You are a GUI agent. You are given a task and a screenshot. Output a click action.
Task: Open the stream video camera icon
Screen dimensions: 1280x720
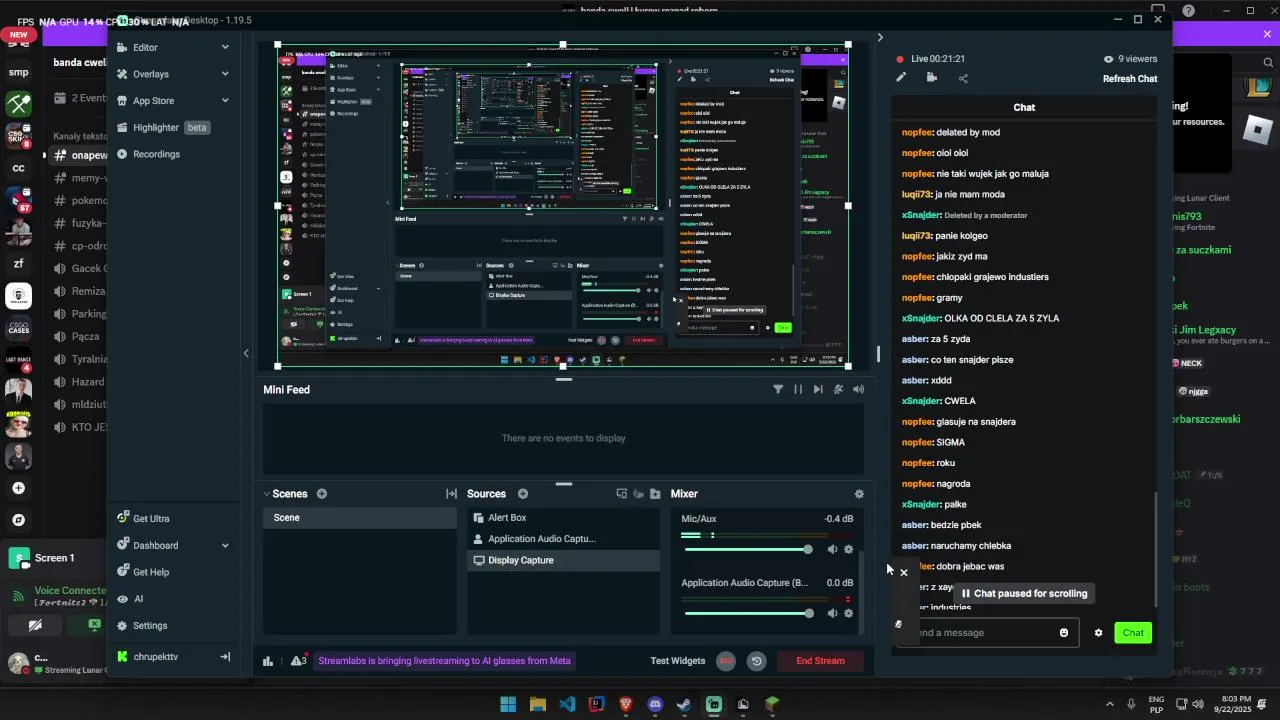click(932, 78)
